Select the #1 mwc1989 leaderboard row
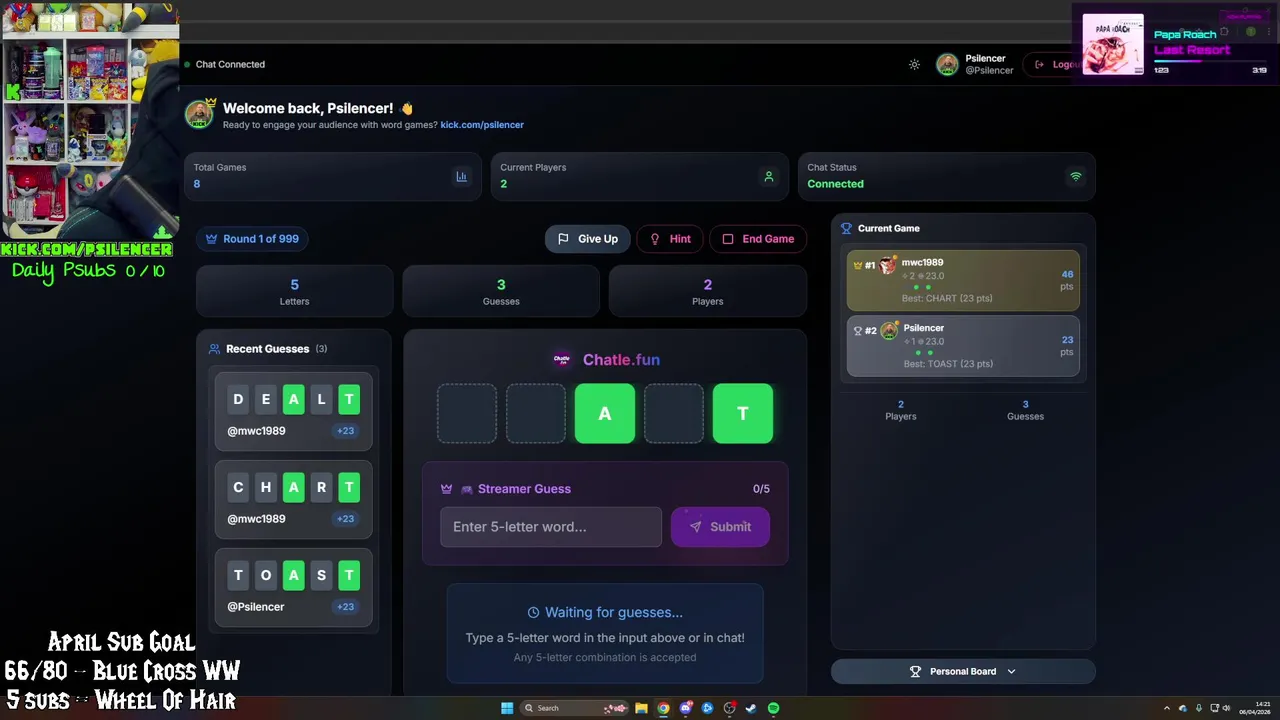Viewport: 1280px width, 720px height. (963, 280)
